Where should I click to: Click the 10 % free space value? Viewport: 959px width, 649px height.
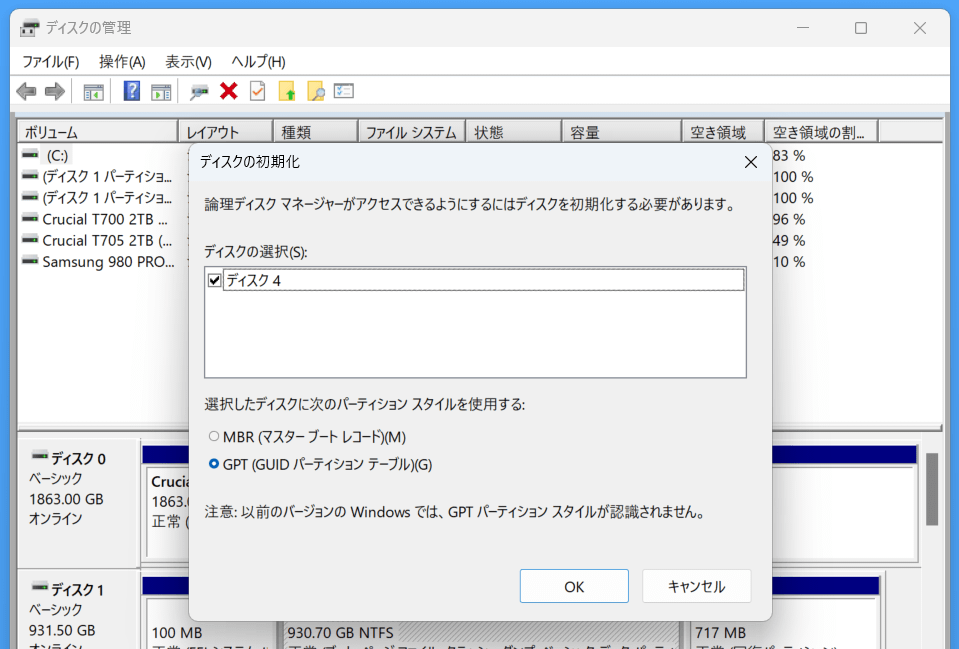point(789,262)
